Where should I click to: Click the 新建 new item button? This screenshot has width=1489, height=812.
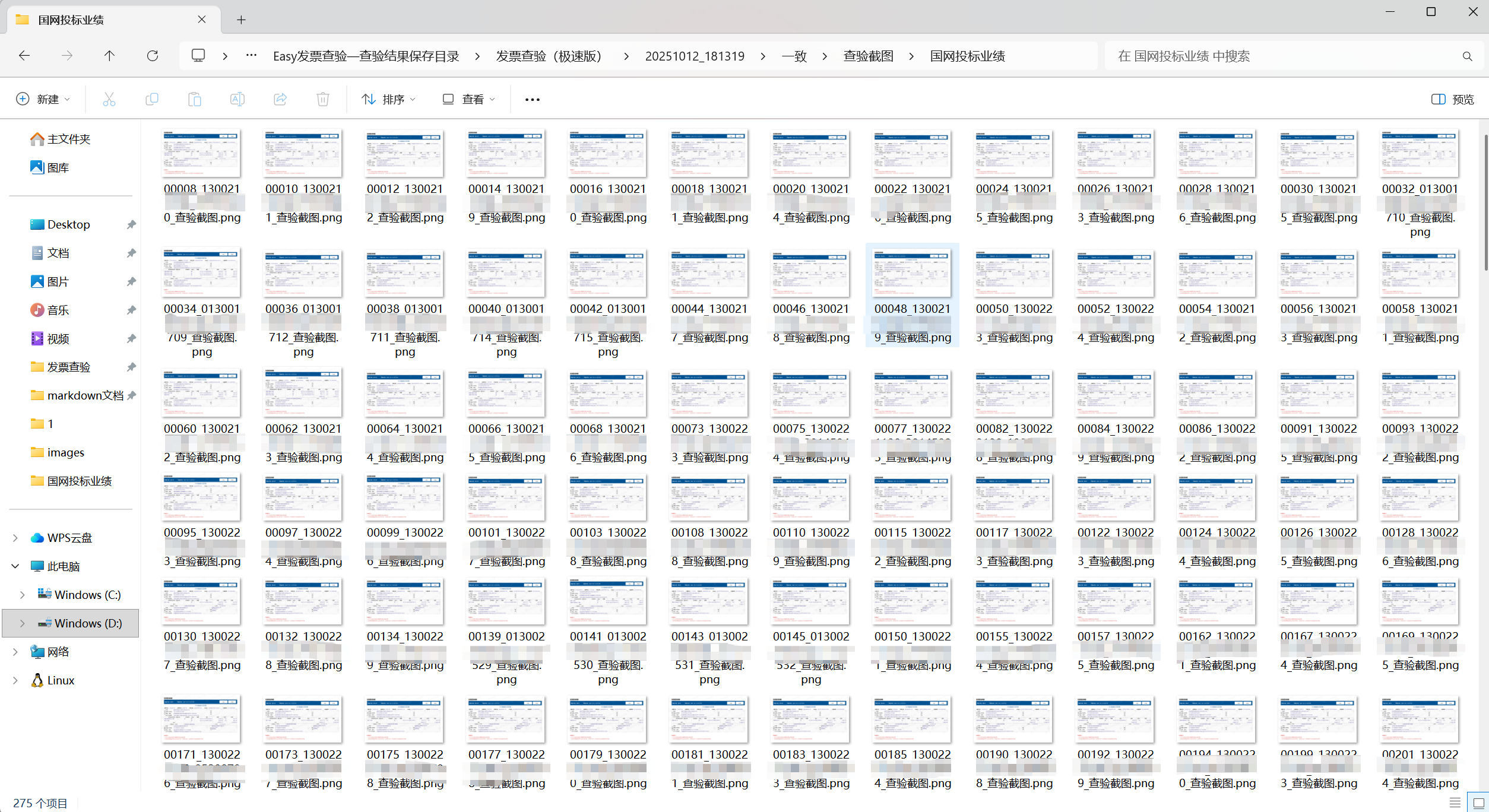(43, 99)
